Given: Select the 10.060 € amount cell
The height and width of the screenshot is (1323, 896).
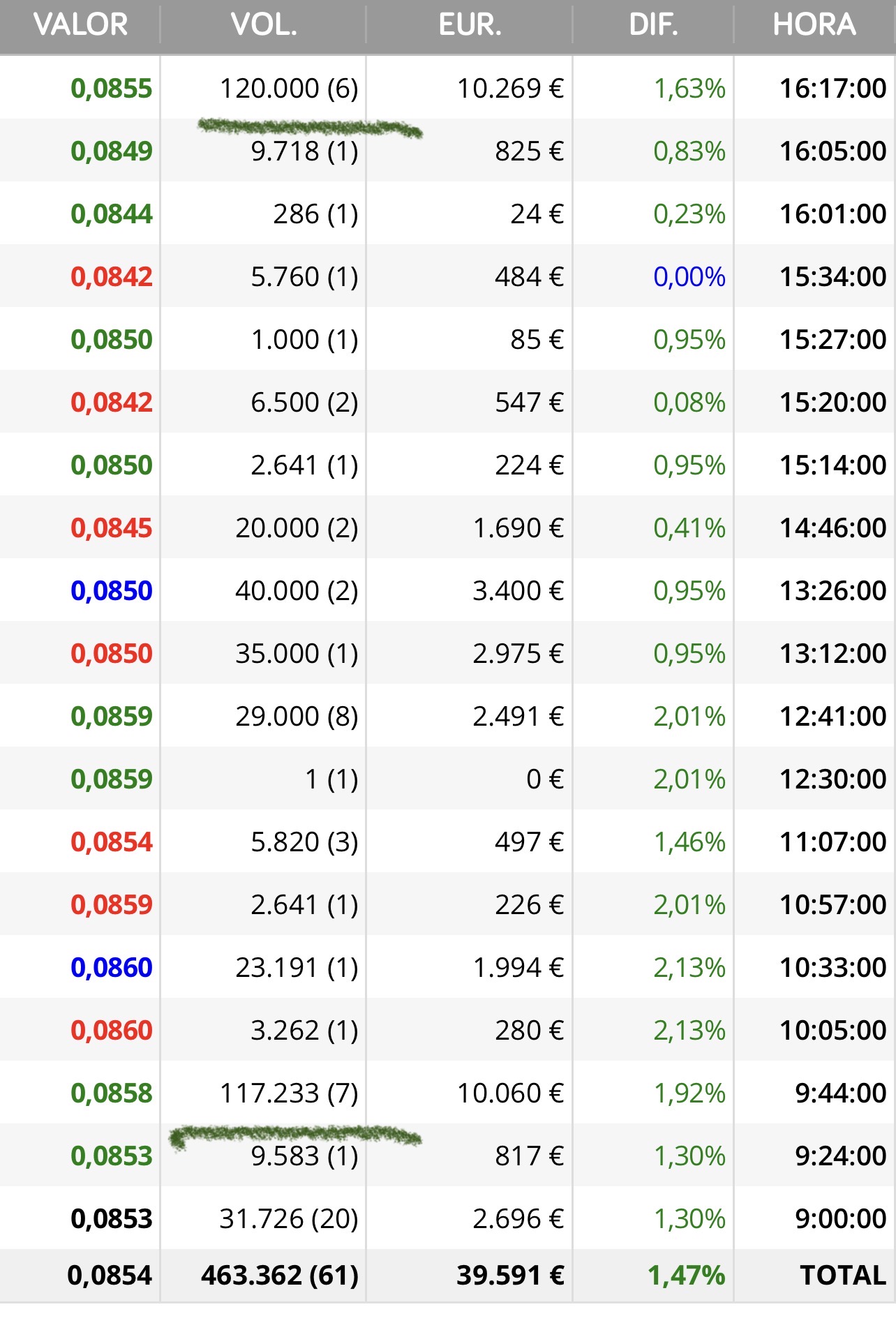Looking at the screenshot, I should tap(510, 1093).
